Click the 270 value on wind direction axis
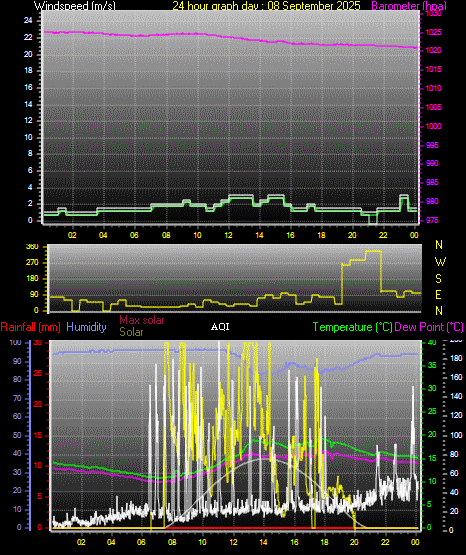 click(x=32, y=263)
